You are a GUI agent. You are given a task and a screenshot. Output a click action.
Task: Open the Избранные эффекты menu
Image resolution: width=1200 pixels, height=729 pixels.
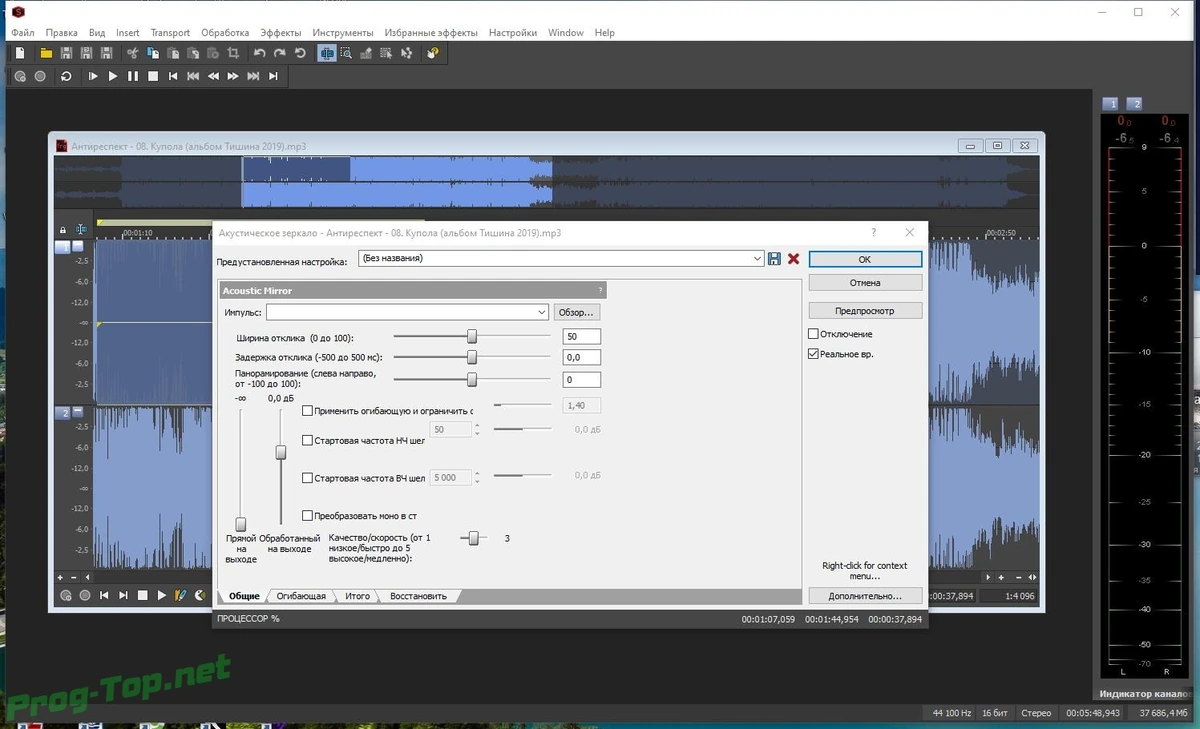click(429, 32)
